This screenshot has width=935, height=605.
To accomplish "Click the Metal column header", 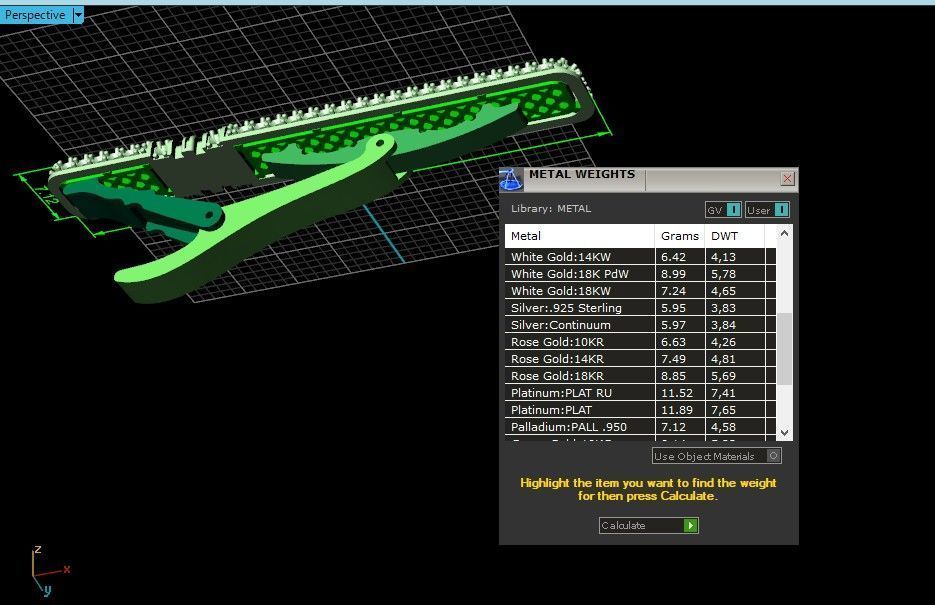I will [x=580, y=236].
